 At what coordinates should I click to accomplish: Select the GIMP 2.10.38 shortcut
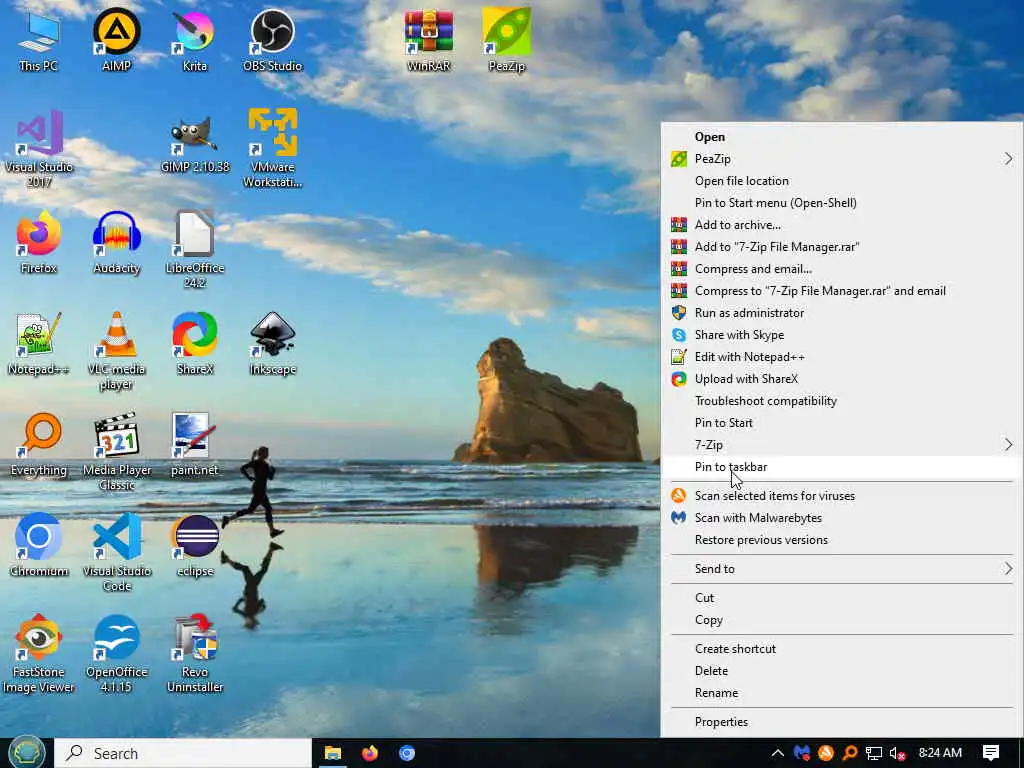click(x=195, y=144)
